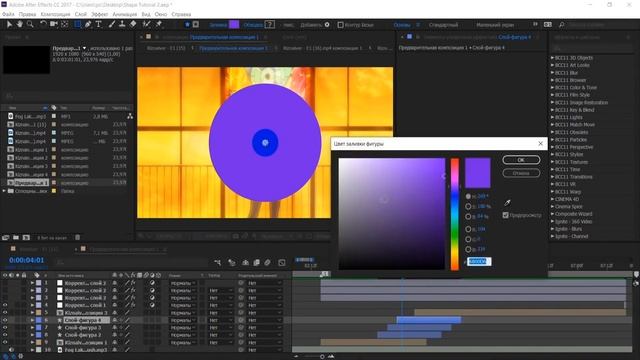Click Отмена to cancel color dialog
This screenshot has height=360, width=640.
[x=521, y=173]
